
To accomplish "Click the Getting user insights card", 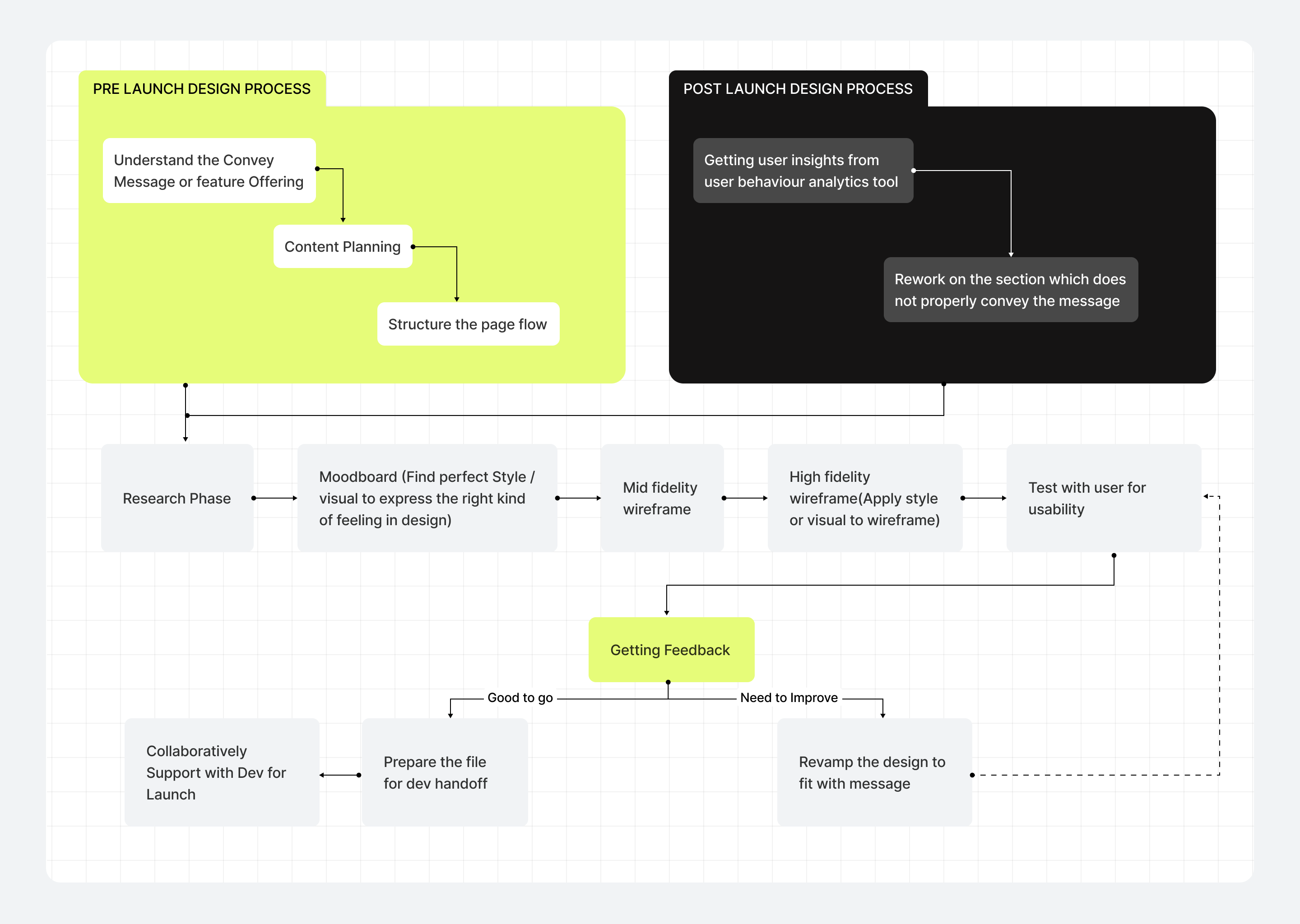I will pos(803,171).
